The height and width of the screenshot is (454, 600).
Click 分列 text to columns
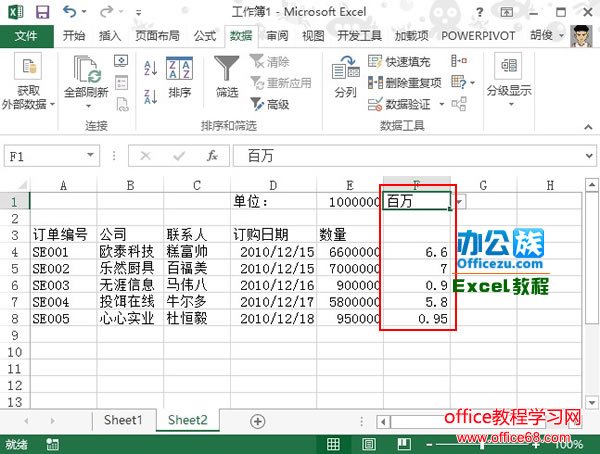(346, 76)
